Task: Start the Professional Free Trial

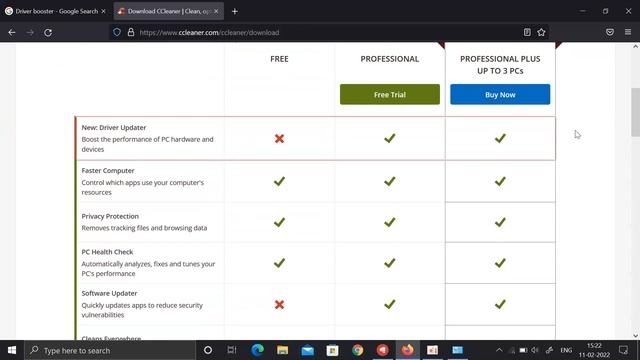Action: (x=390, y=94)
